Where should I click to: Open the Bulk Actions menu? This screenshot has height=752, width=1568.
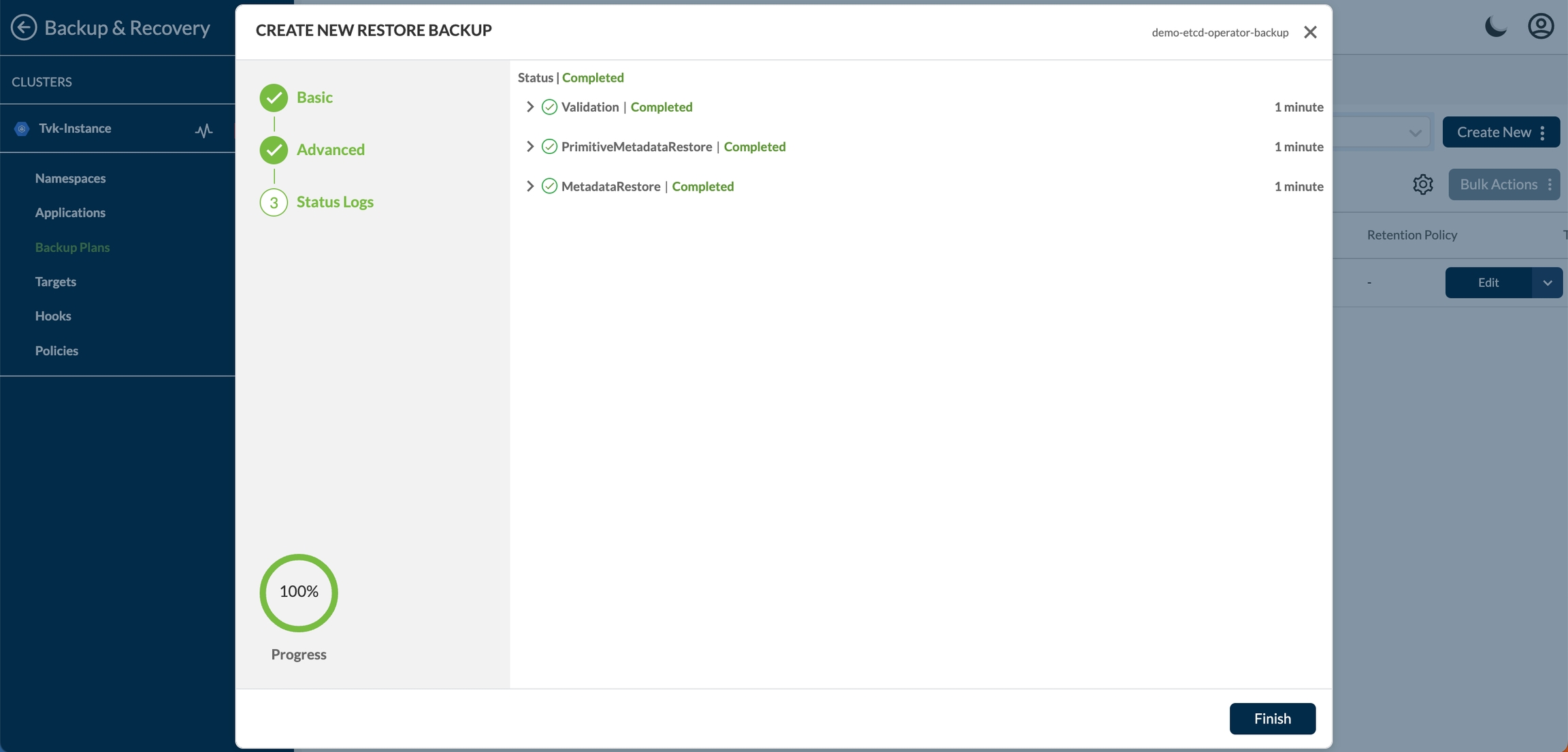(1503, 184)
